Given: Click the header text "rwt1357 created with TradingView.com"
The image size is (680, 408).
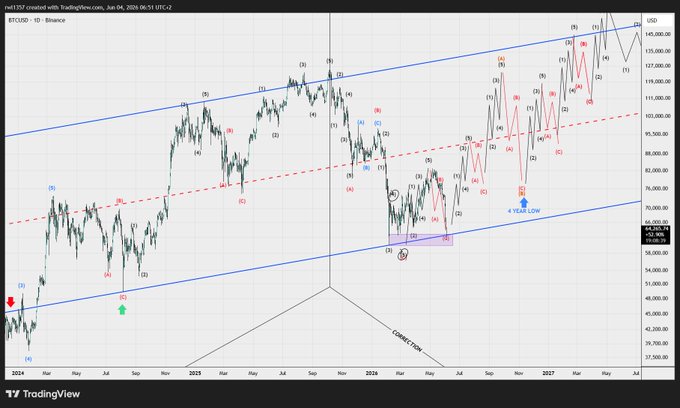Looking at the screenshot, I should (x=54, y=7).
